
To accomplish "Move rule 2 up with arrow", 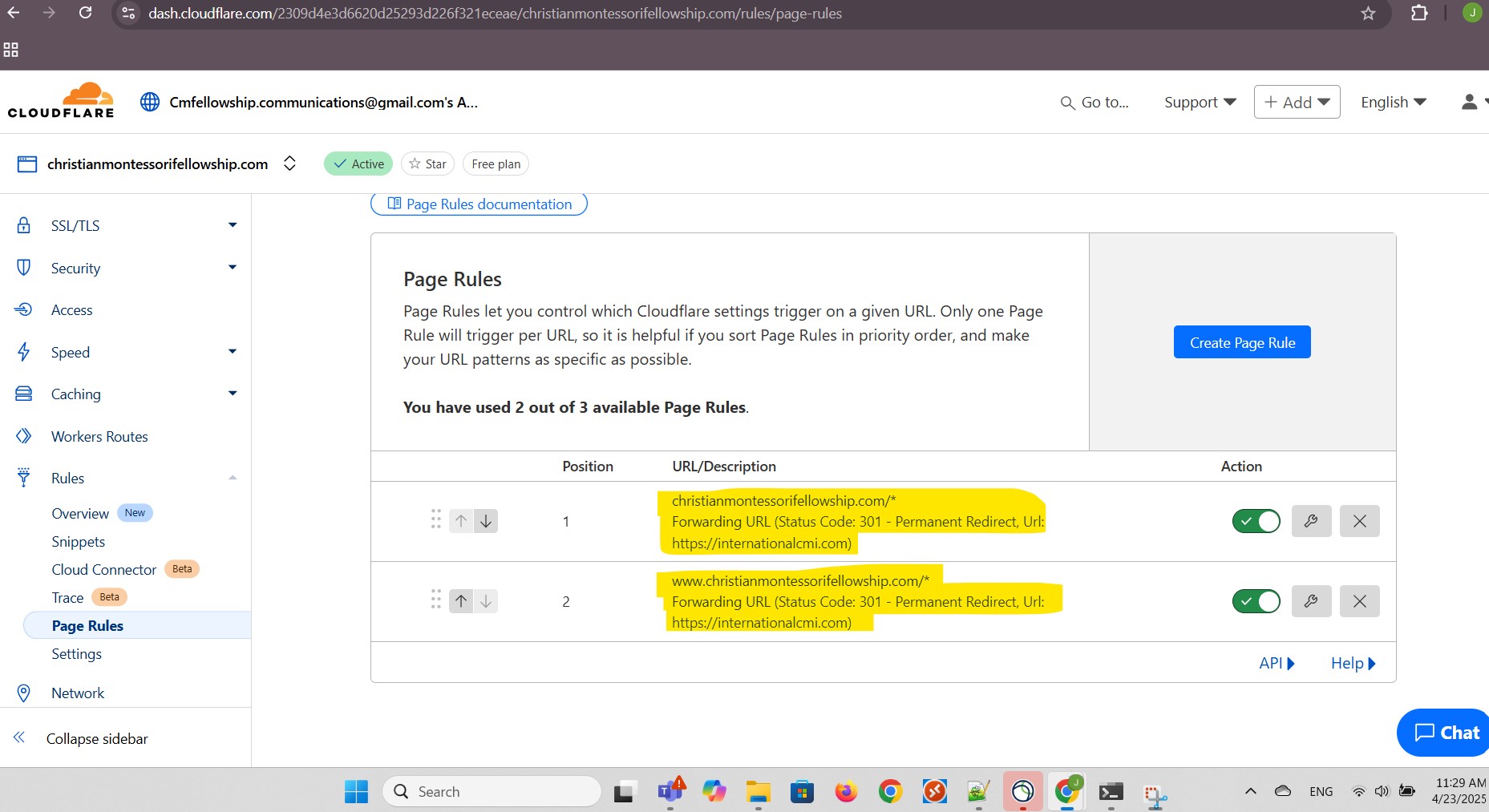I will click(x=461, y=600).
